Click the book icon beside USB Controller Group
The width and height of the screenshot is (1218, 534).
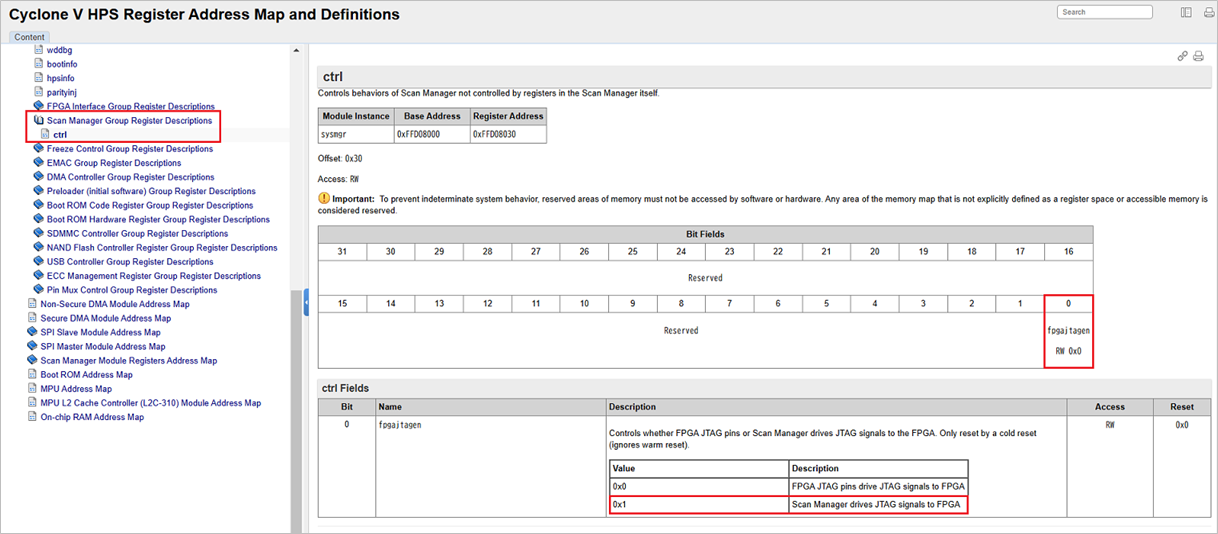click(x=39, y=262)
